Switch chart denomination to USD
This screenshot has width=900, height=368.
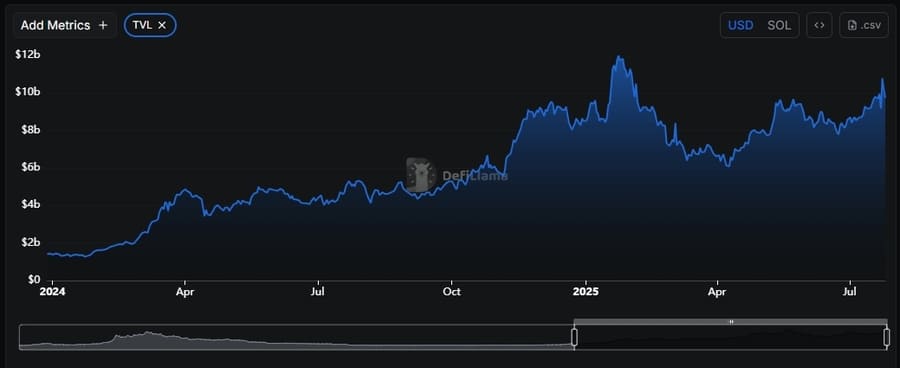[x=740, y=25]
